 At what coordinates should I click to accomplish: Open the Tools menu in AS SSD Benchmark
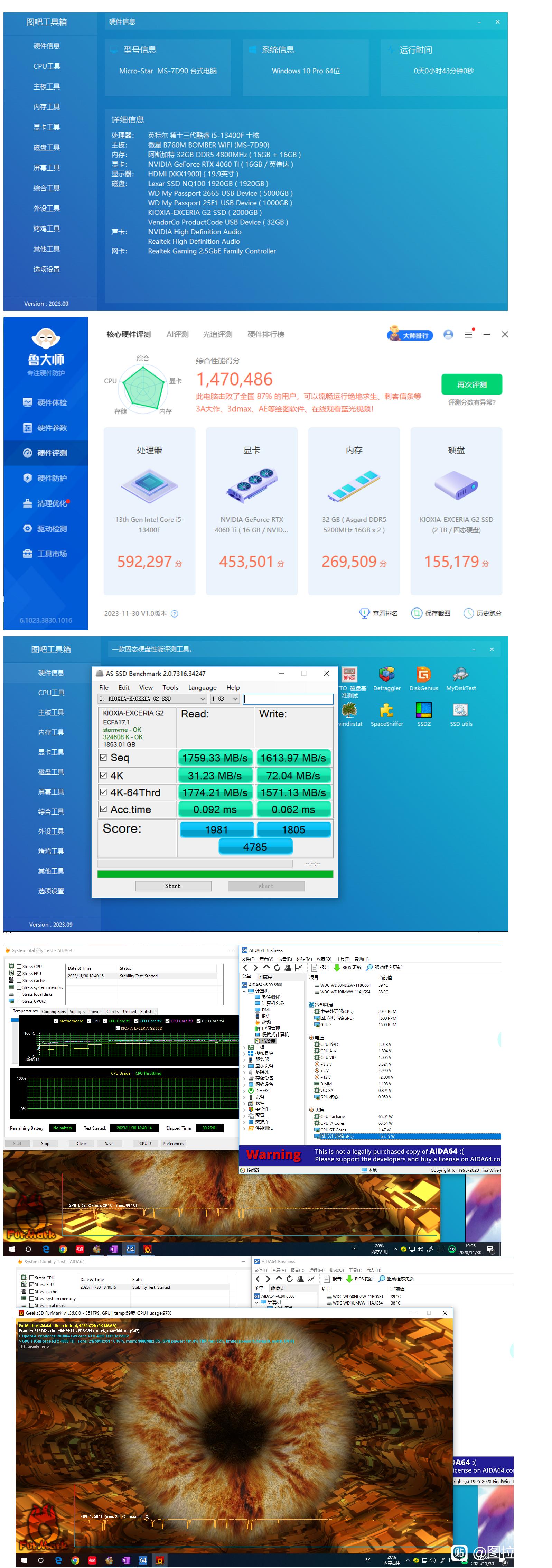[x=170, y=687]
